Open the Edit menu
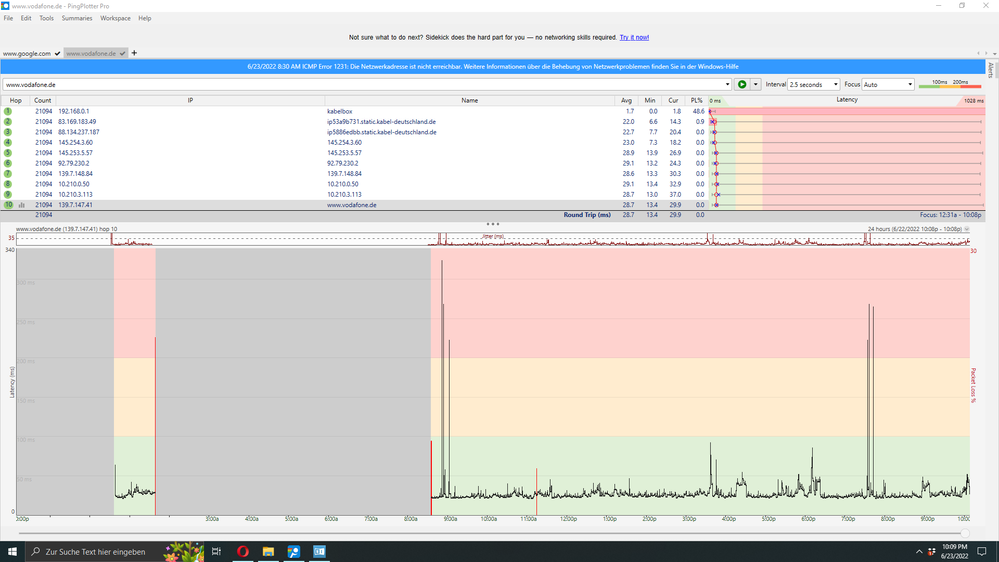This screenshot has height=562, width=999. click(x=26, y=18)
